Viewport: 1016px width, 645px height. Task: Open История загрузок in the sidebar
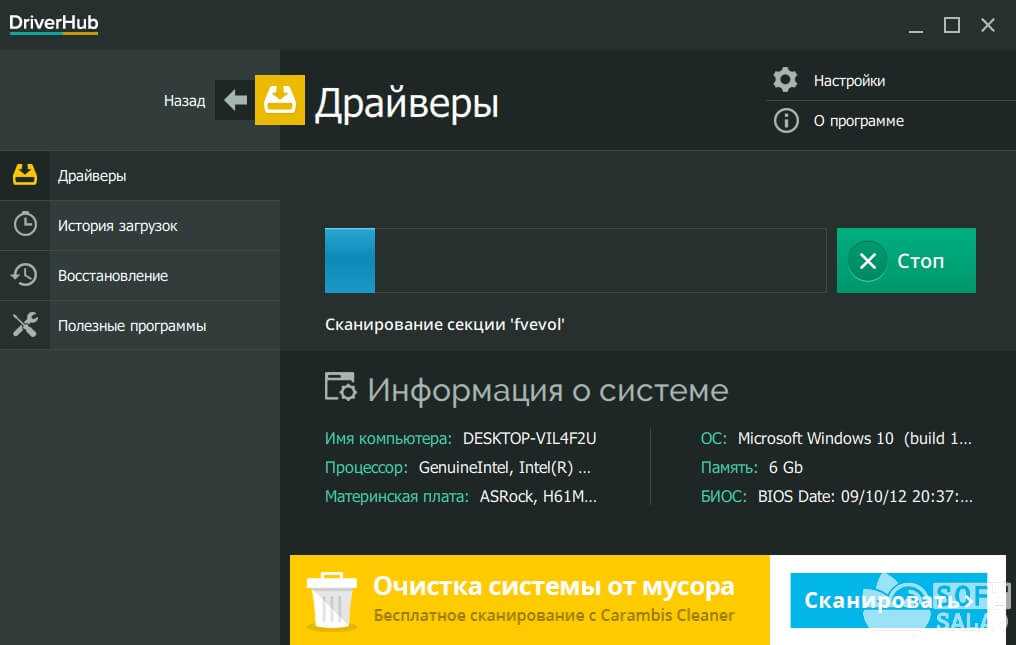[117, 226]
